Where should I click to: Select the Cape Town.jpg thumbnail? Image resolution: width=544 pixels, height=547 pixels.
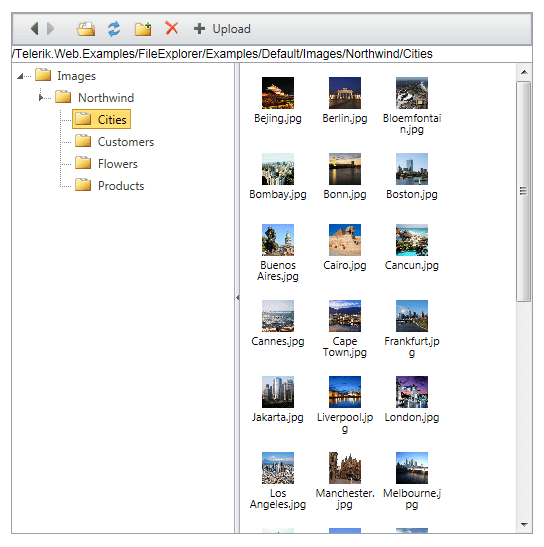(x=345, y=316)
